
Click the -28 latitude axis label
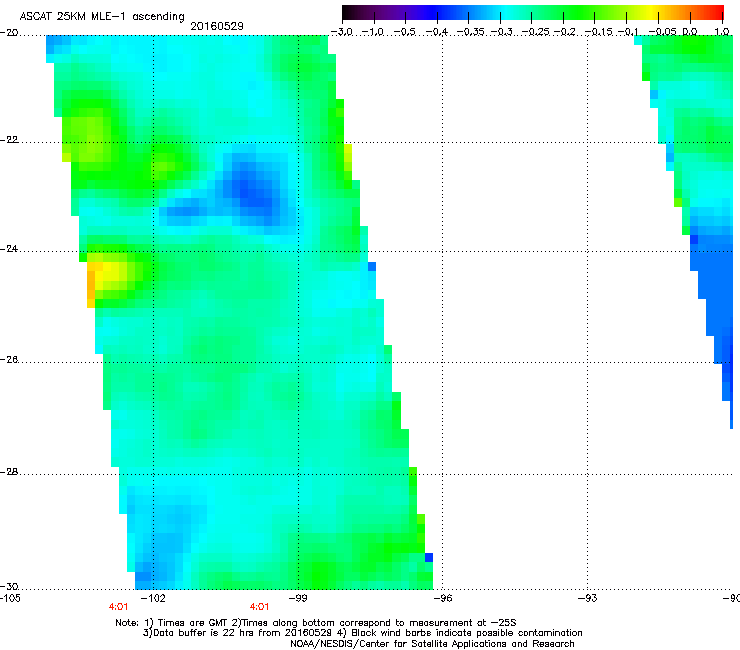tap(9, 472)
